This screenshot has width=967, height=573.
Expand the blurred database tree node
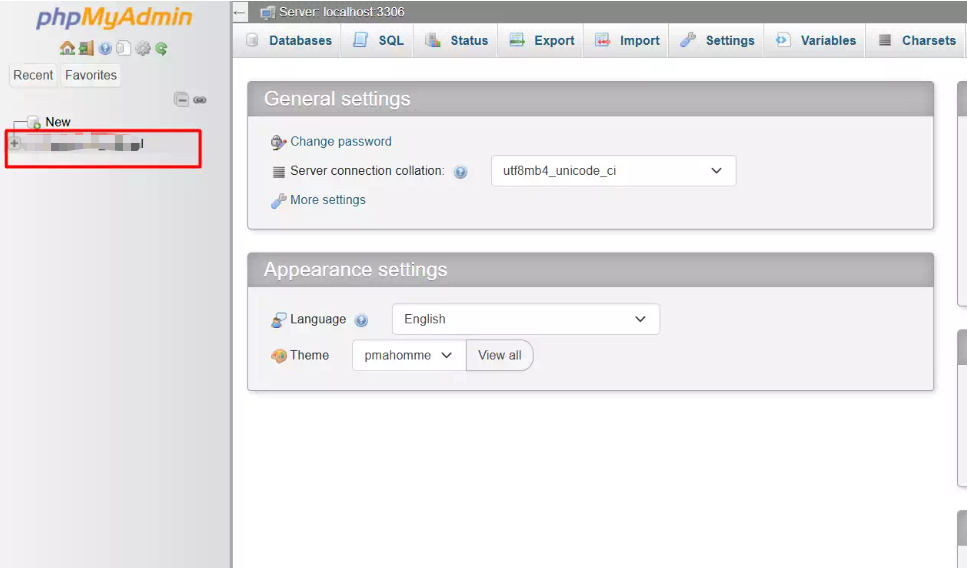14,144
